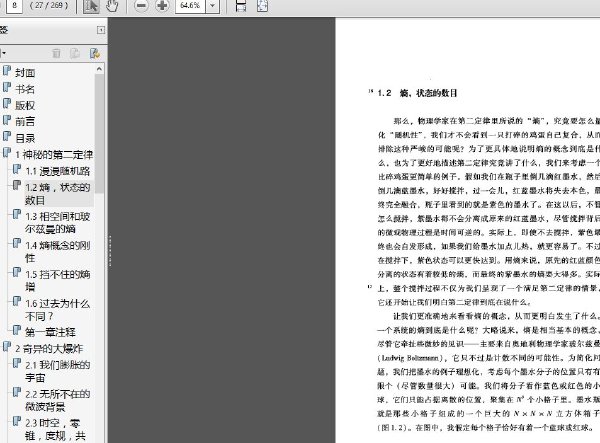
Task: Select the arrow Select tool
Action: click(x=91, y=6)
